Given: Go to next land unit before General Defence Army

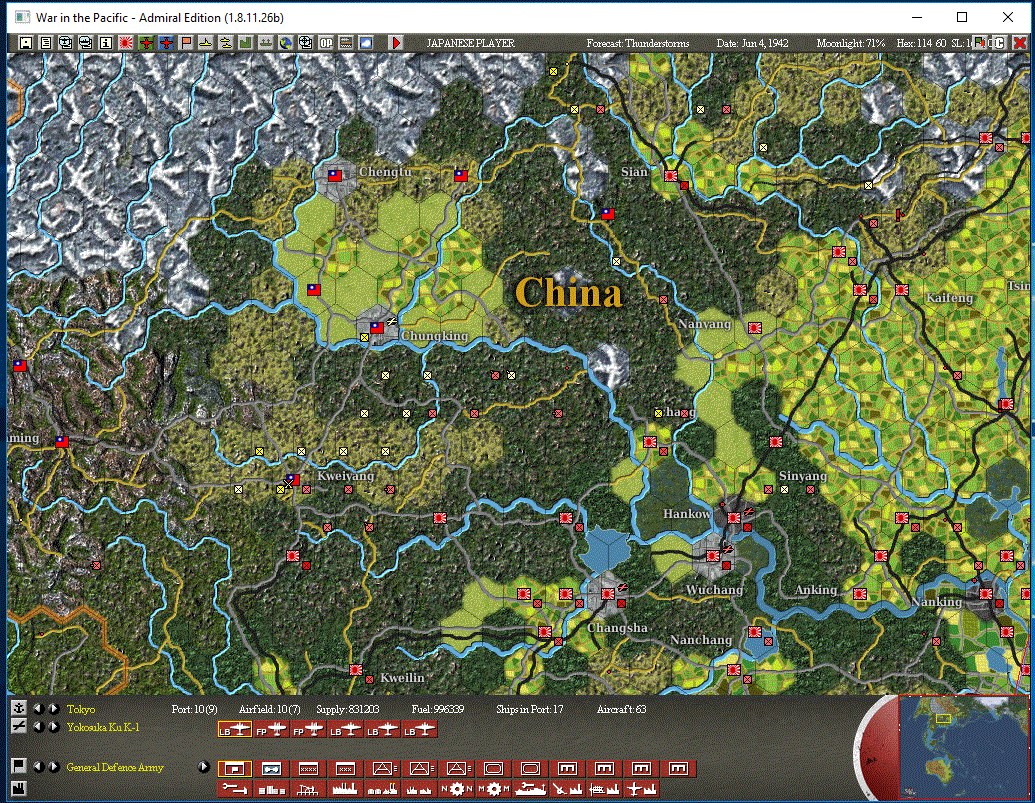Looking at the screenshot, I should click(x=54, y=767).
